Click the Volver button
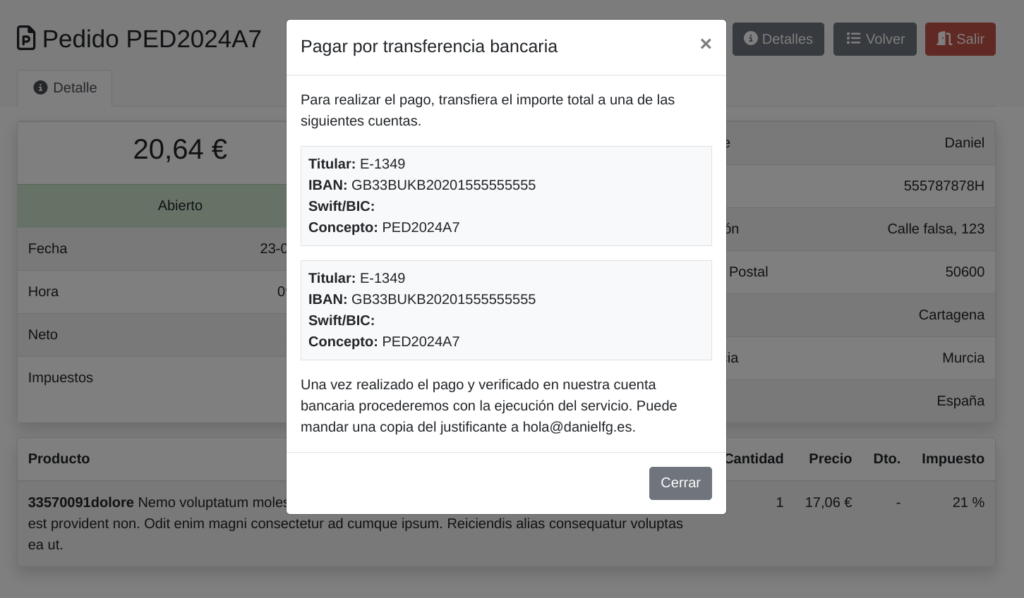The width and height of the screenshot is (1024, 598). tap(874, 39)
